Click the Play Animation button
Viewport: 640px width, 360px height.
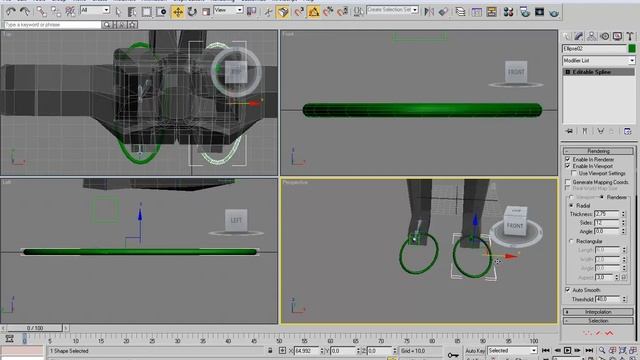(x=567, y=351)
